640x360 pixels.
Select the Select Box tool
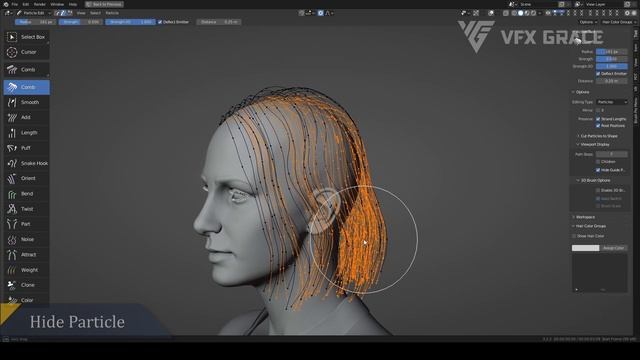27,37
